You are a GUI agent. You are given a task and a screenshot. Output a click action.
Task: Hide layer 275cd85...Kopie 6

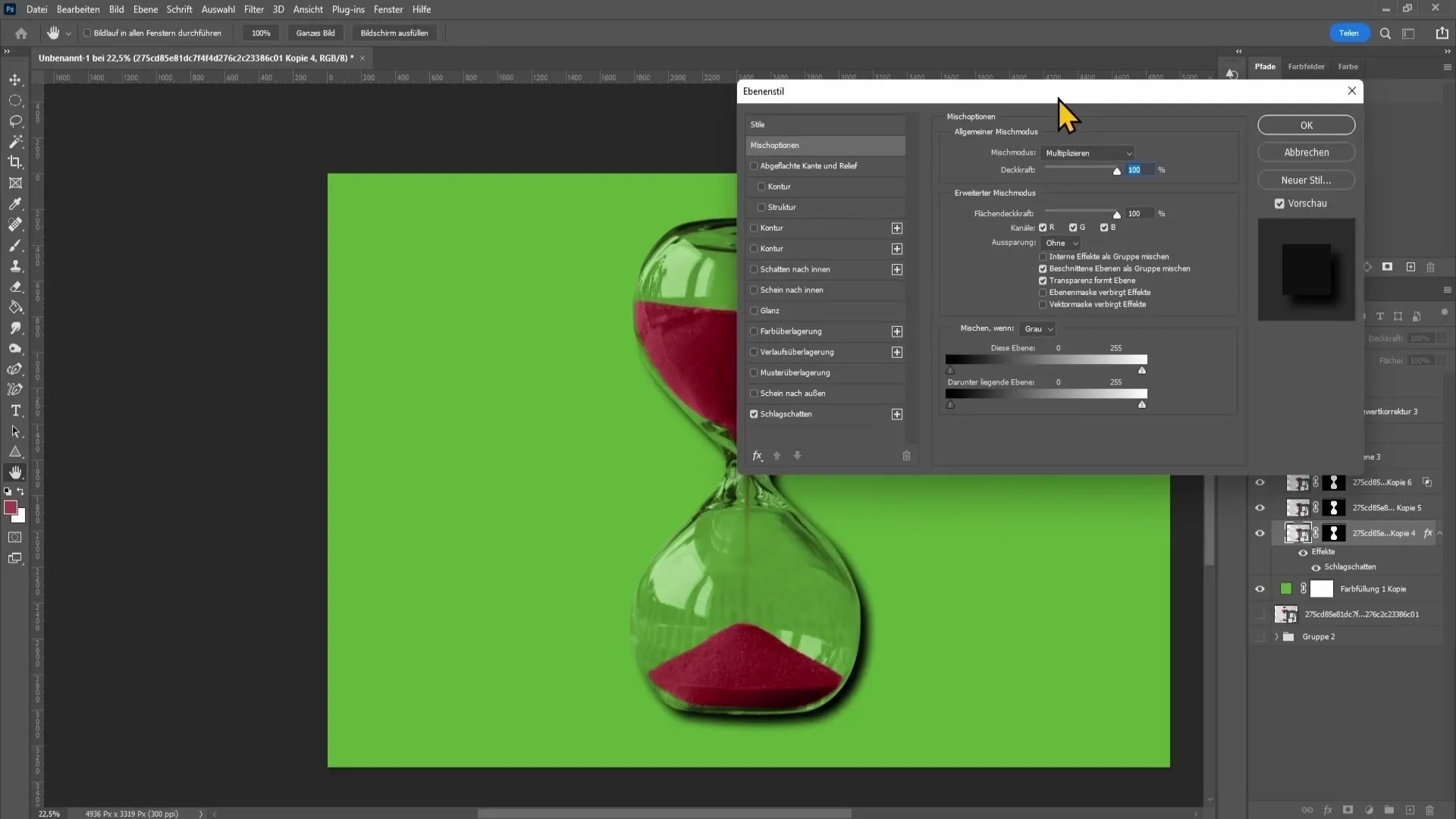pyautogui.click(x=1260, y=482)
